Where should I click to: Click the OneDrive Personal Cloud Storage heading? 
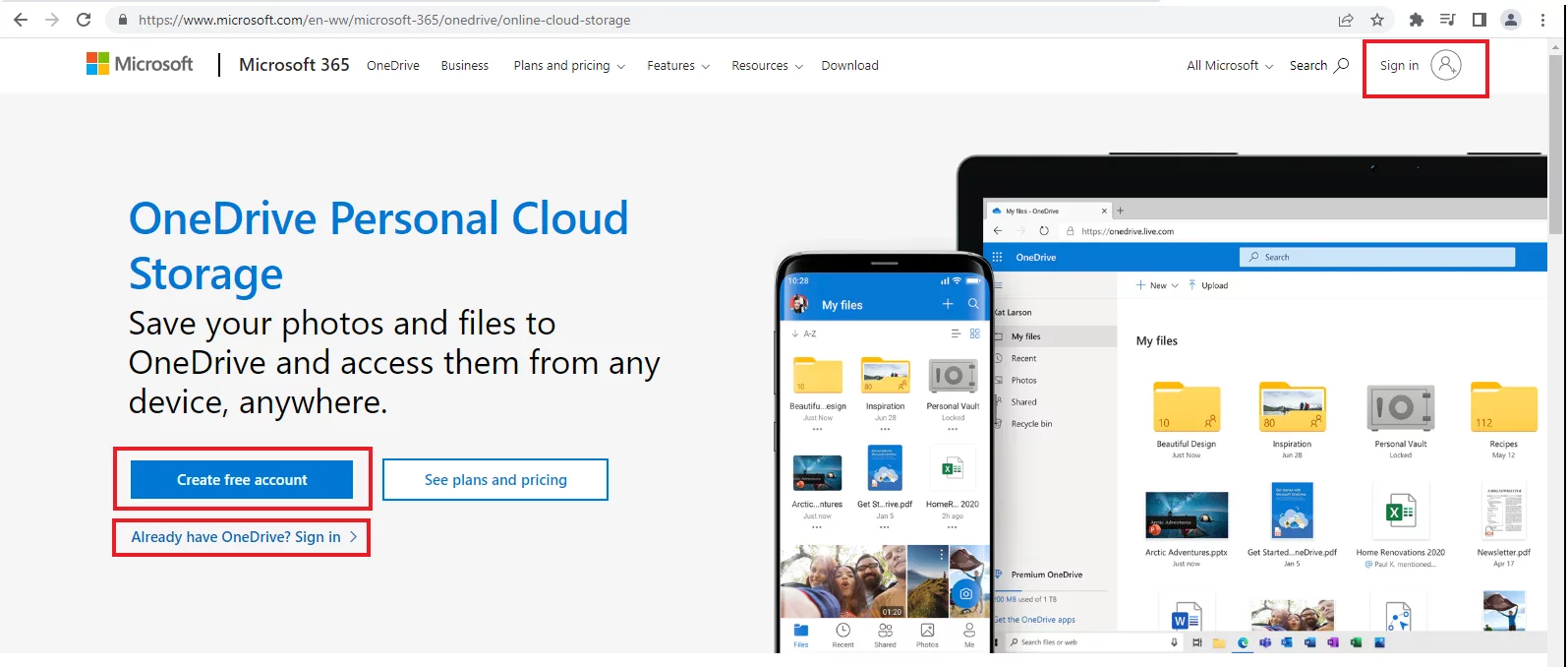point(378,246)
